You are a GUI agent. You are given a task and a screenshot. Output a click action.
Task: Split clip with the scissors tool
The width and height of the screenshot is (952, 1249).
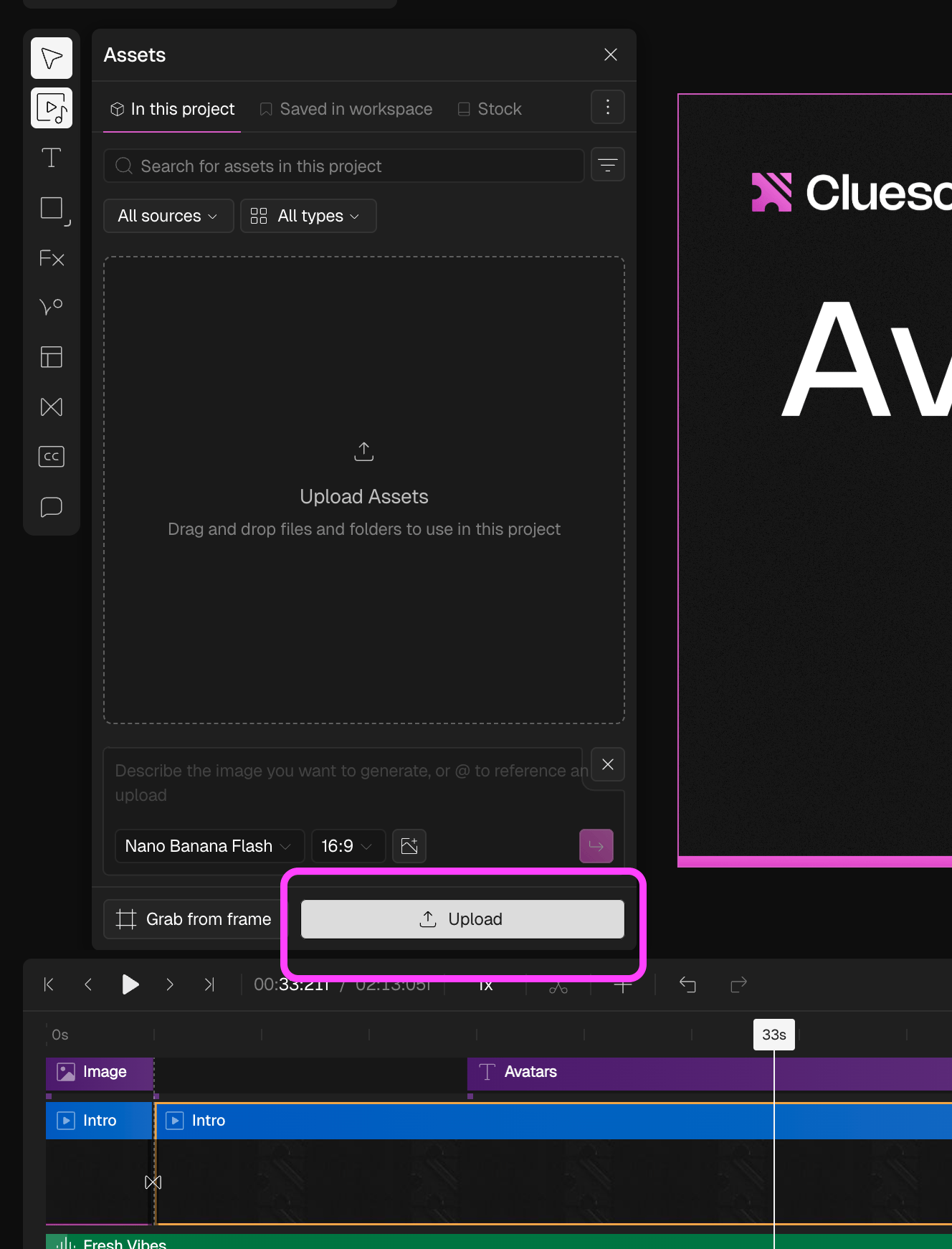[x=558, y=987]
